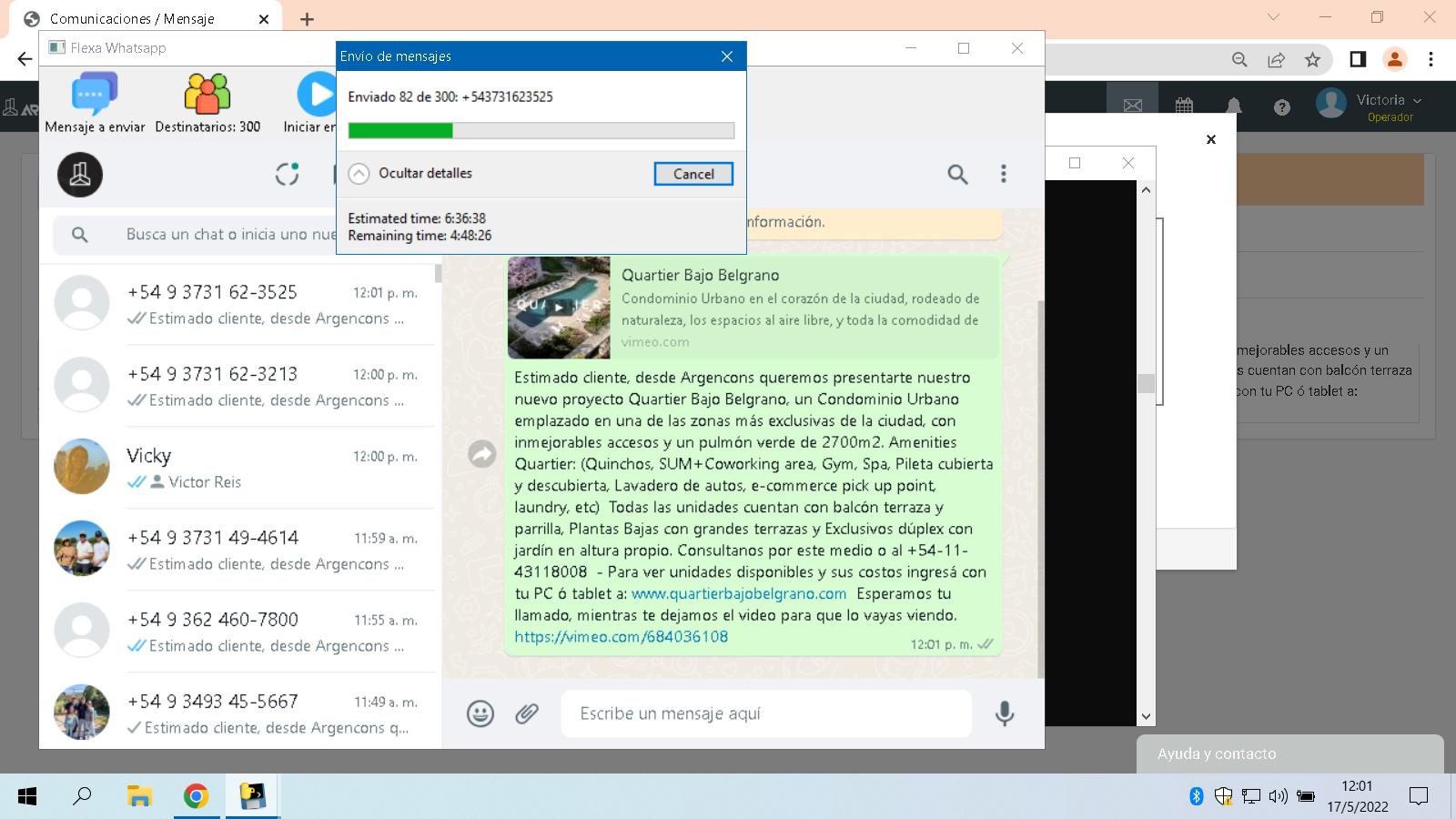Click Chrome zoom magnifier icon
The image size is (1456, 819).
click(x=1239, y=59)
